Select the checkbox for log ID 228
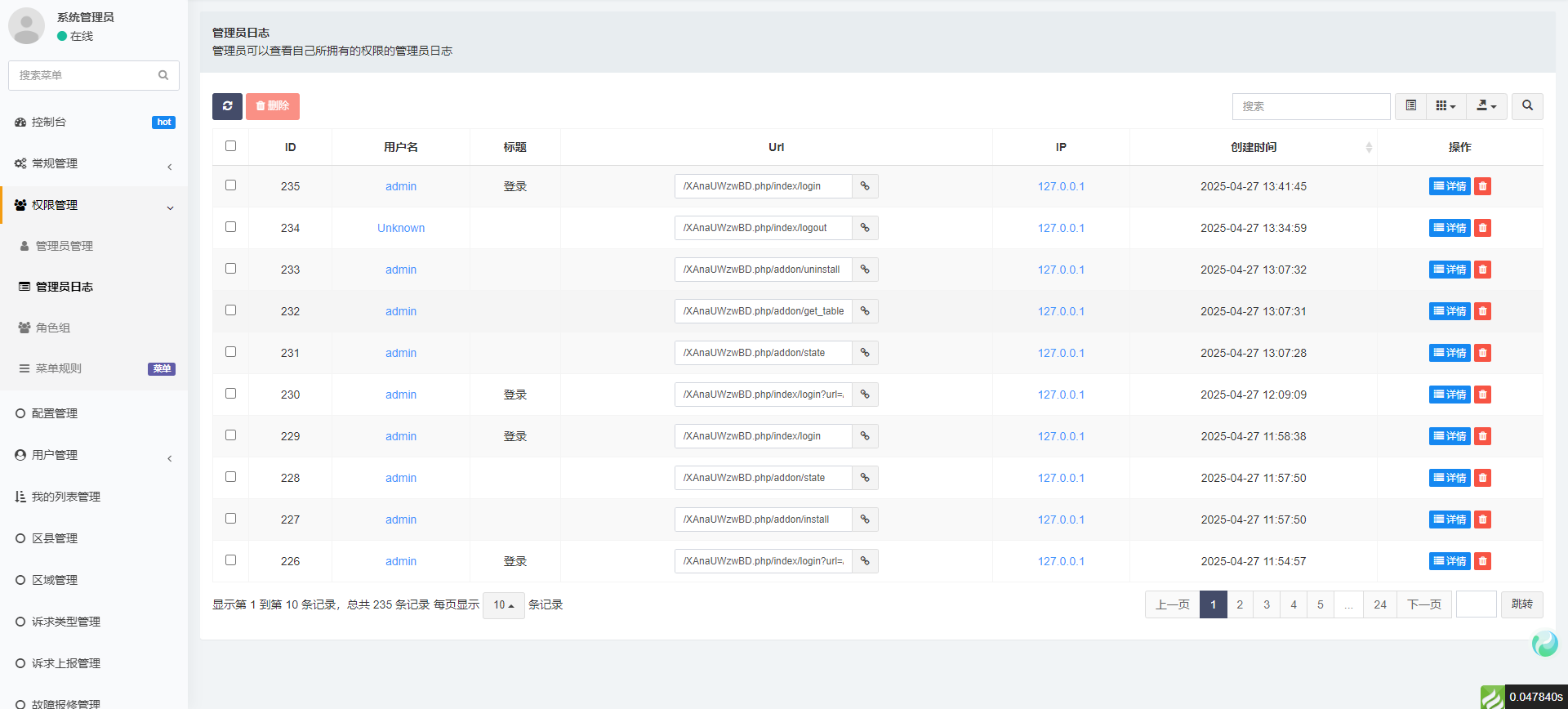Viewport: 1568px width, 709px height. pos(230,477)
